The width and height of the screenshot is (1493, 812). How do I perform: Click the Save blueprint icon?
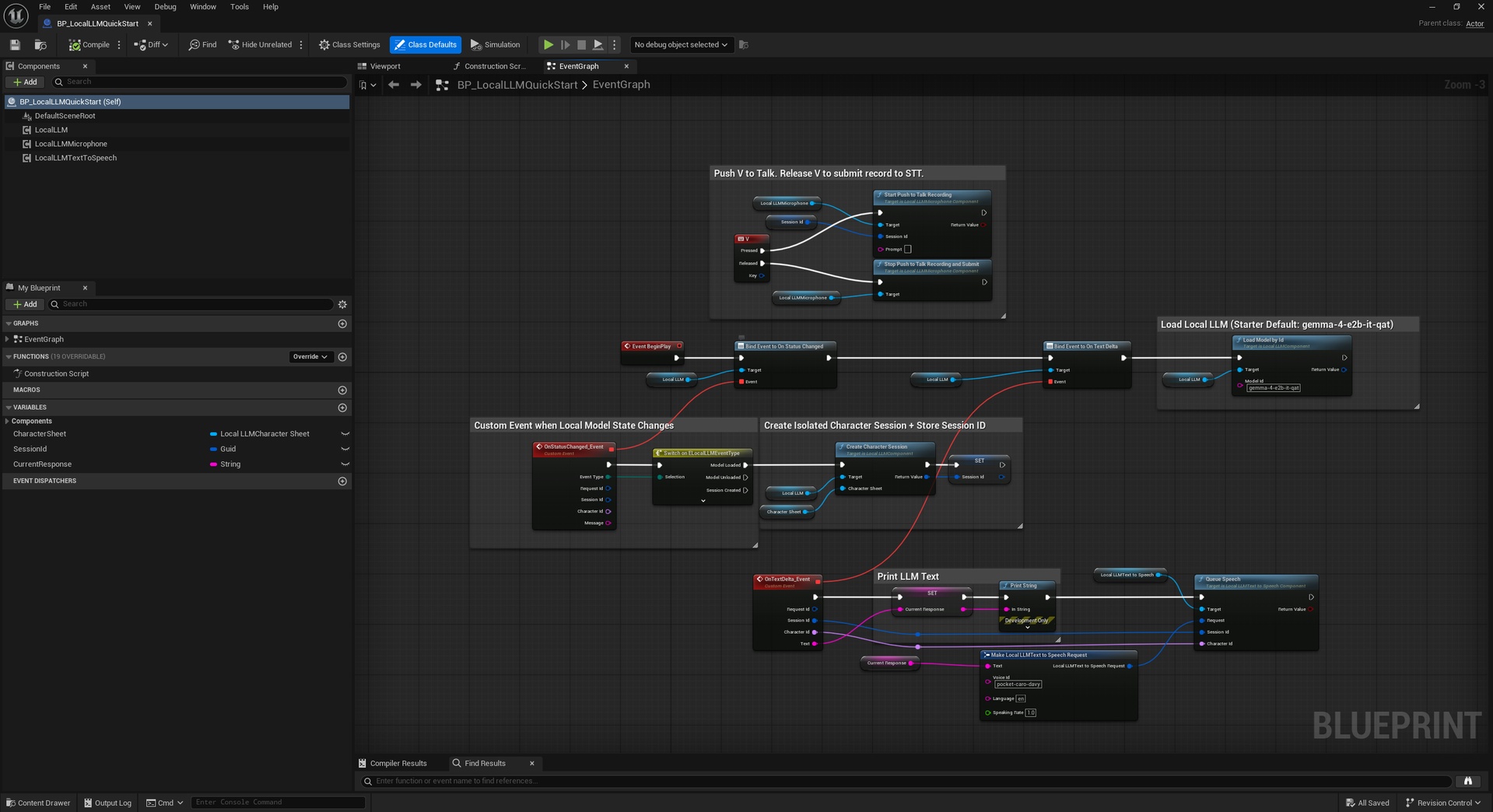coord(15,44)
